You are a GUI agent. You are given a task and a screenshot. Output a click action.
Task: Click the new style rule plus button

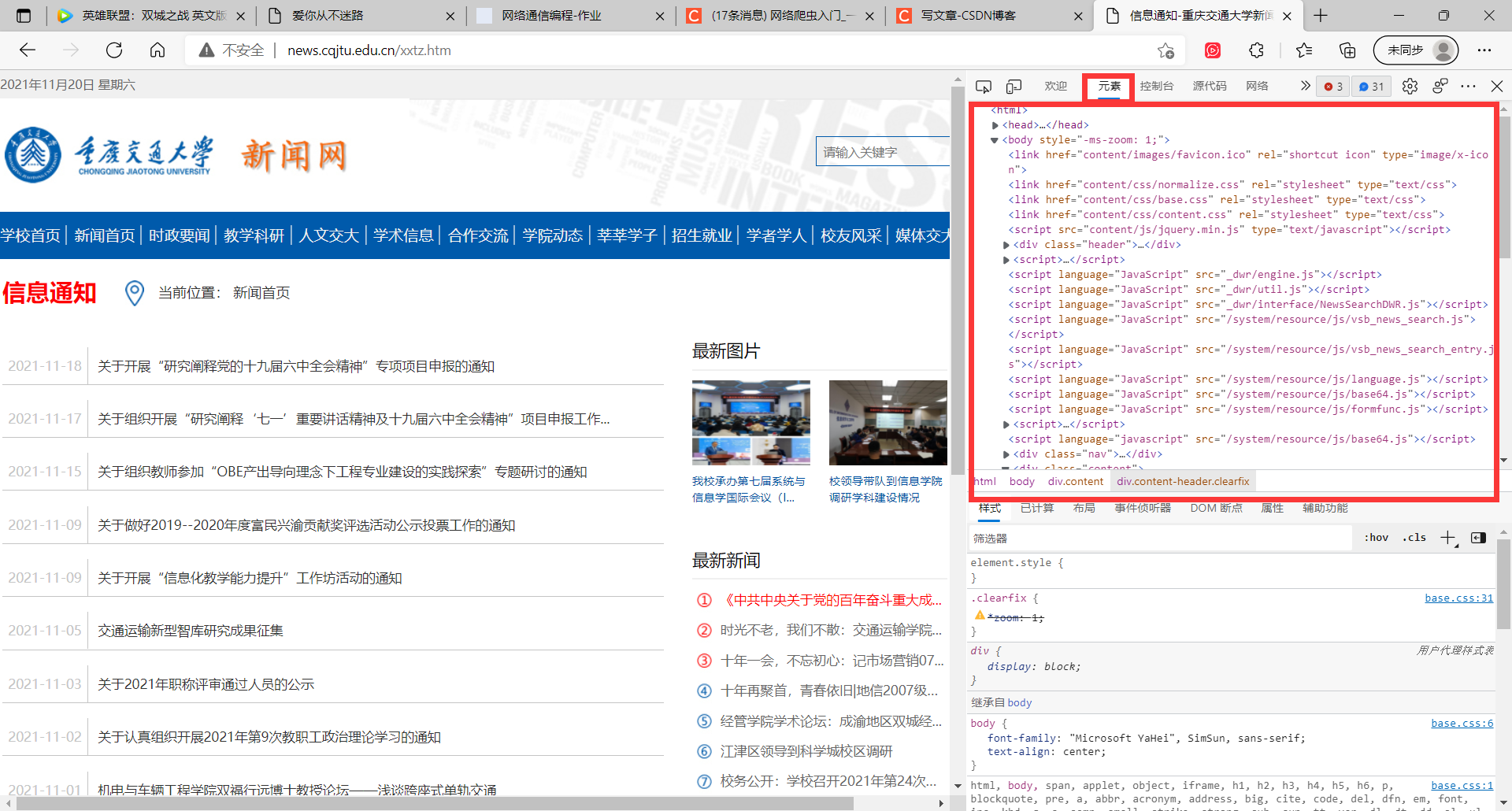click(1447, 537)
